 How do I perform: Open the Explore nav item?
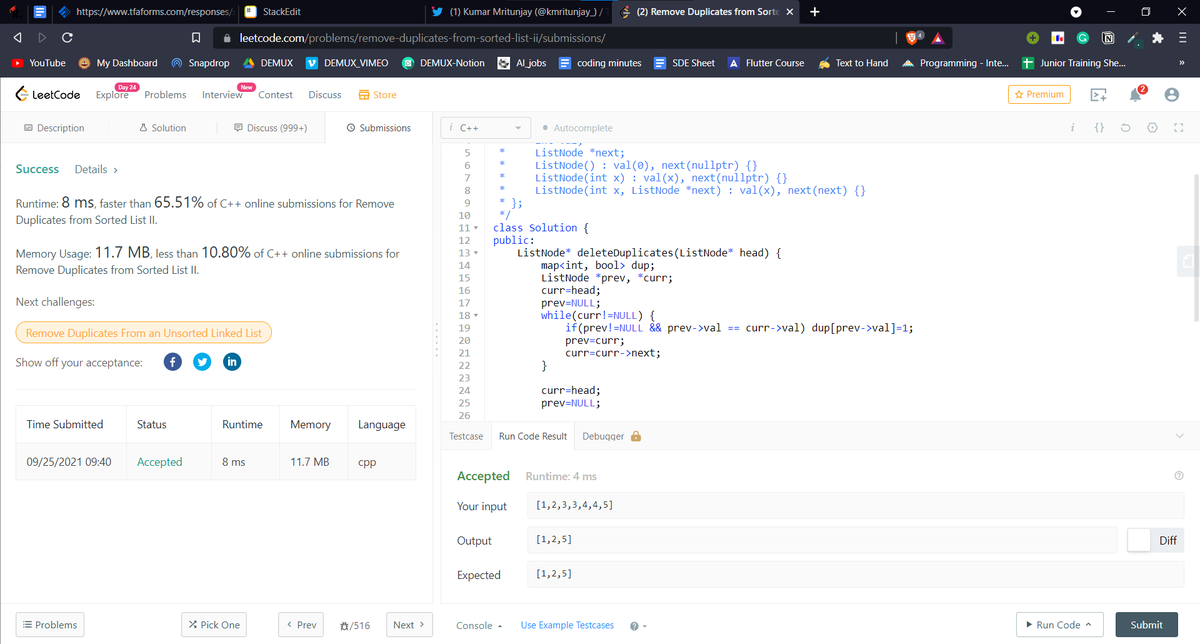pyautogui.click(x=112, y=95)
